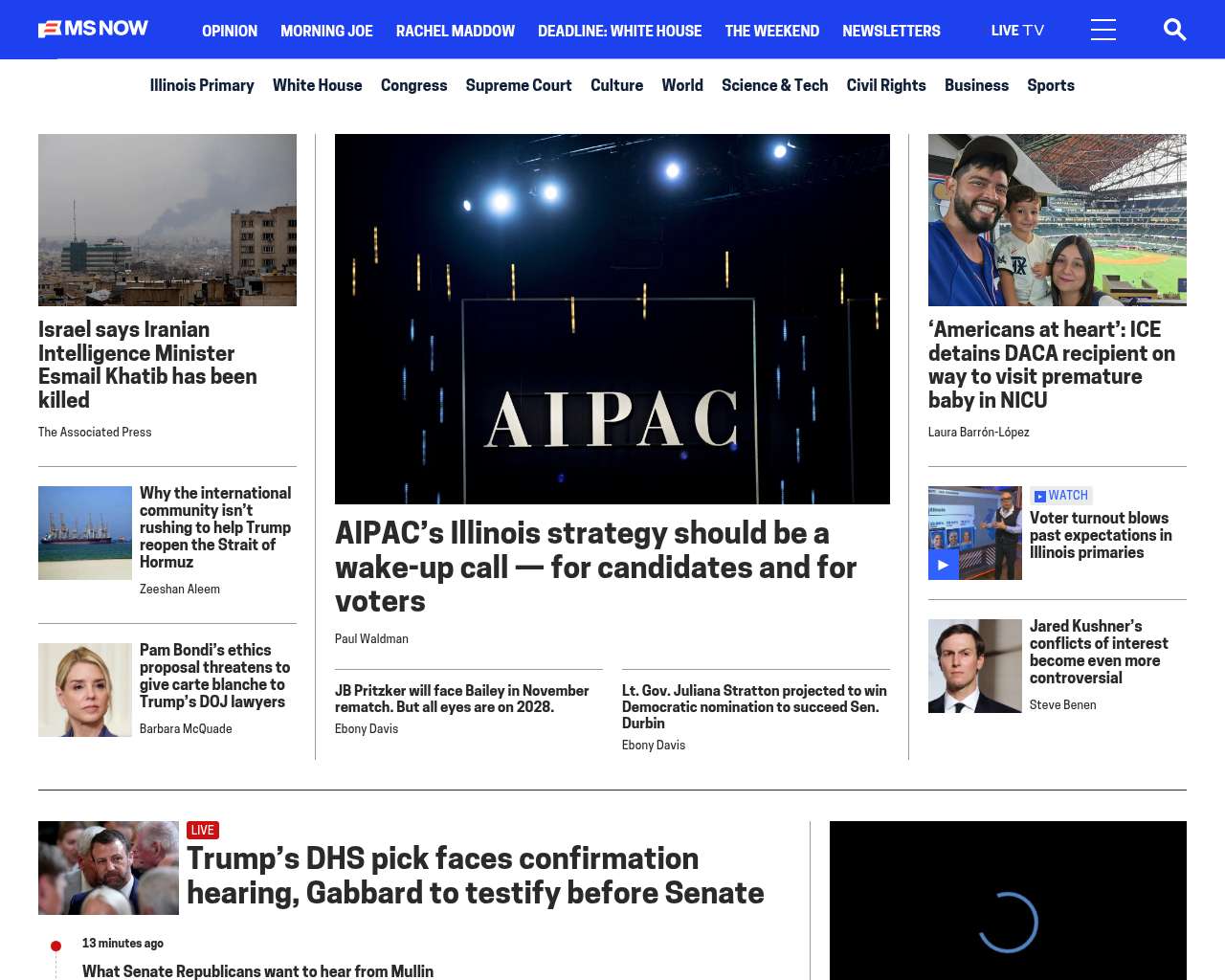Image resolution: width=1225 pixels, height=980 pixels.
Task: Open the Newsletters page
Action: pyautogui.click(x=890, y=31)
